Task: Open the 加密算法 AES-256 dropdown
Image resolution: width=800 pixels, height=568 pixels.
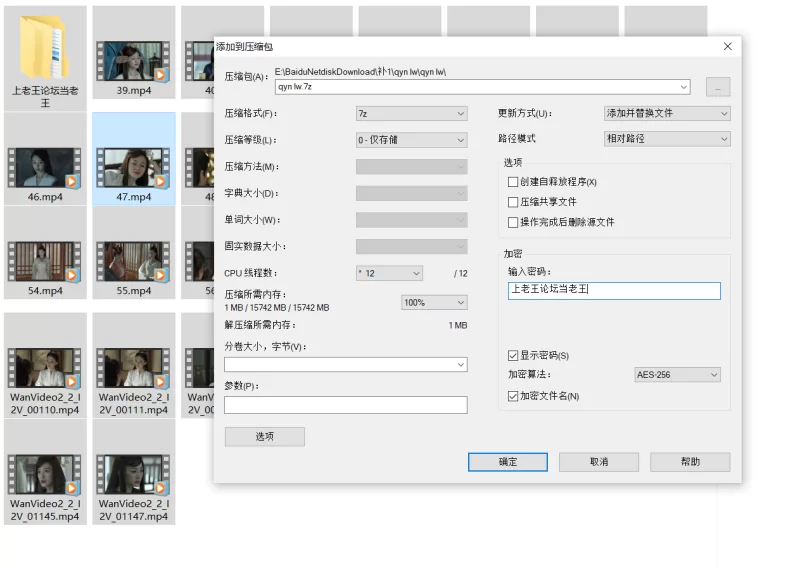Action: point(677,375)
